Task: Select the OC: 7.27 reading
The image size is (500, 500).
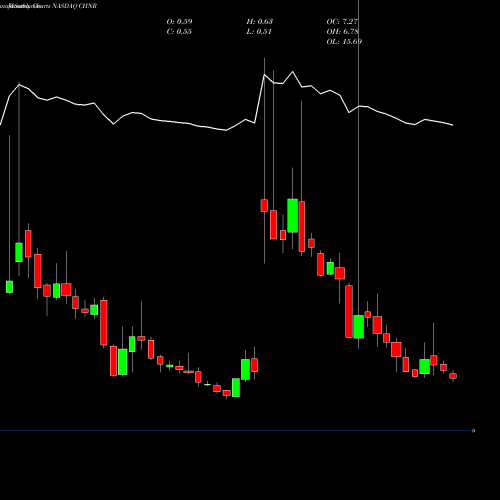Action: click(342, 22)
